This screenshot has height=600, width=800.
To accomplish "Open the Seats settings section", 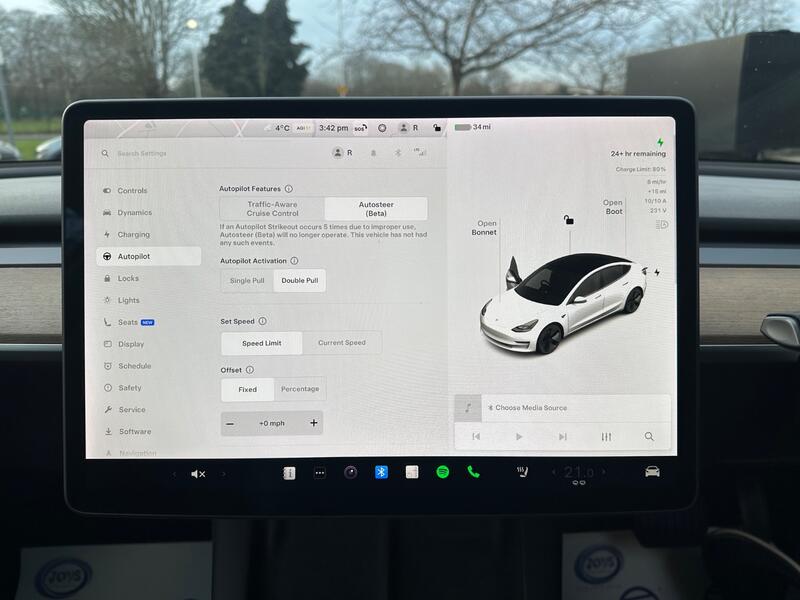I will (x=129, y=322).
